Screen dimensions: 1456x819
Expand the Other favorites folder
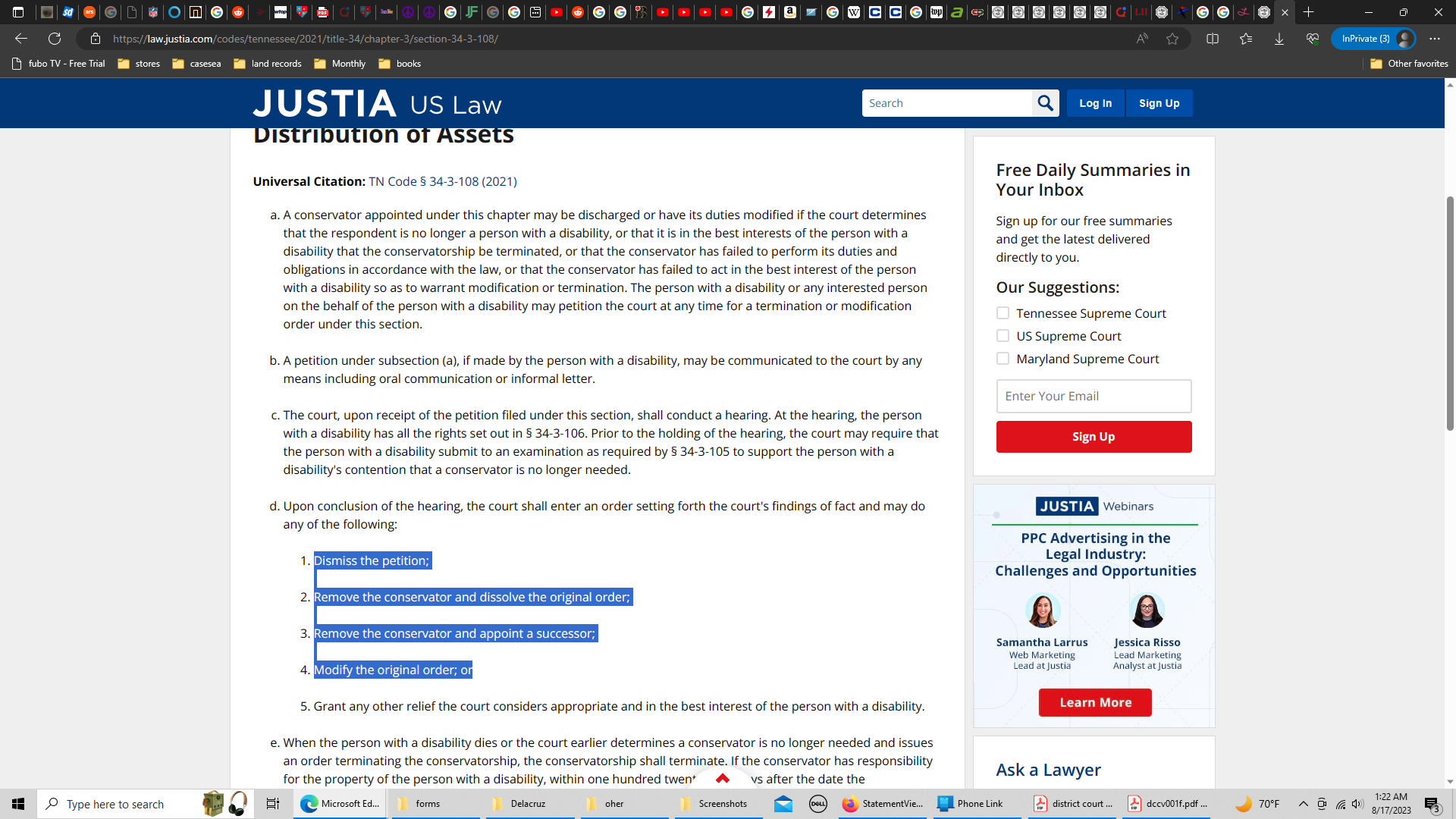pos(1409,64)
